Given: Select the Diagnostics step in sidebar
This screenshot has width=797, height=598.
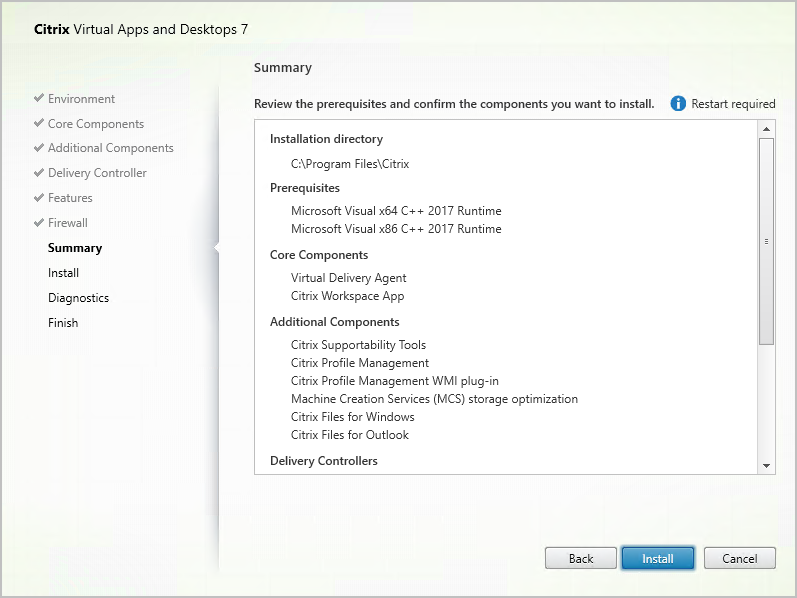Looking at the screenshot, I should pos(78,298).
